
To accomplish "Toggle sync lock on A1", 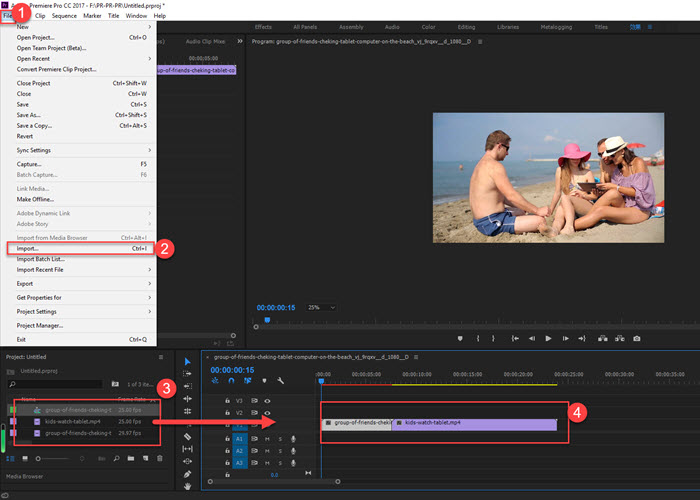I will (254, 439).
